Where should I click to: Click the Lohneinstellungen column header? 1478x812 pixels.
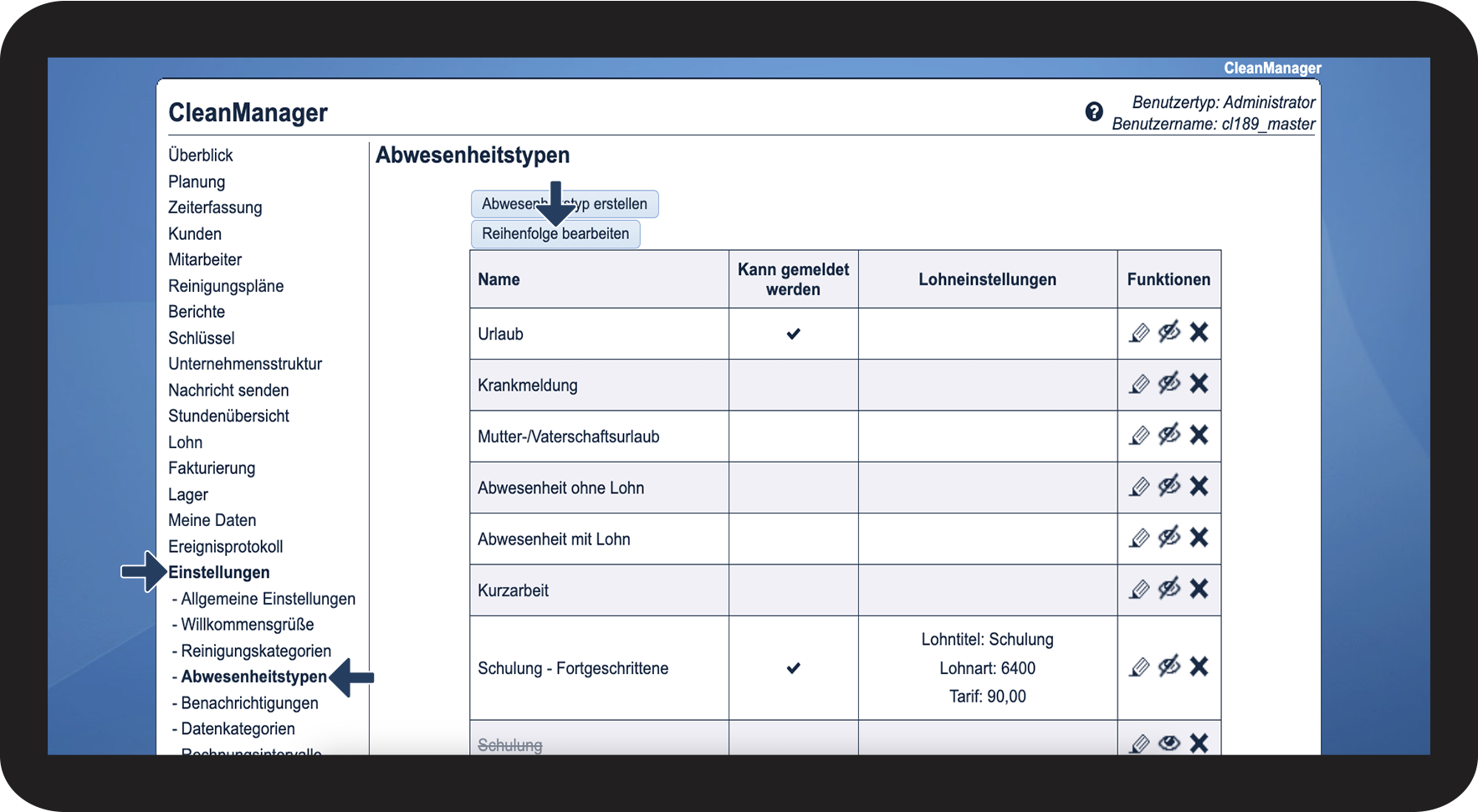point(988,279)
